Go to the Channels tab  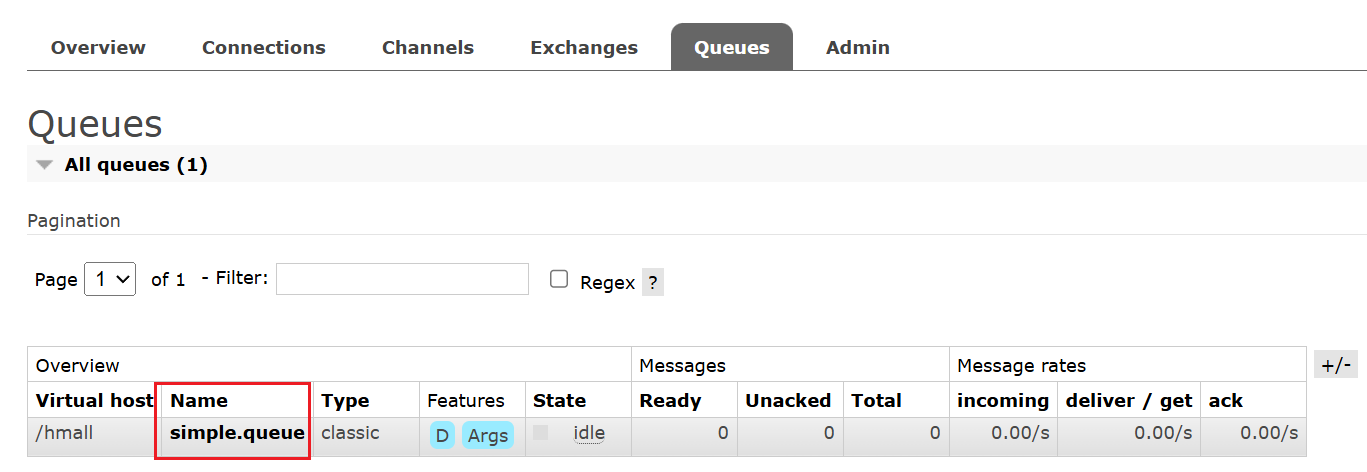click(428, 47)
